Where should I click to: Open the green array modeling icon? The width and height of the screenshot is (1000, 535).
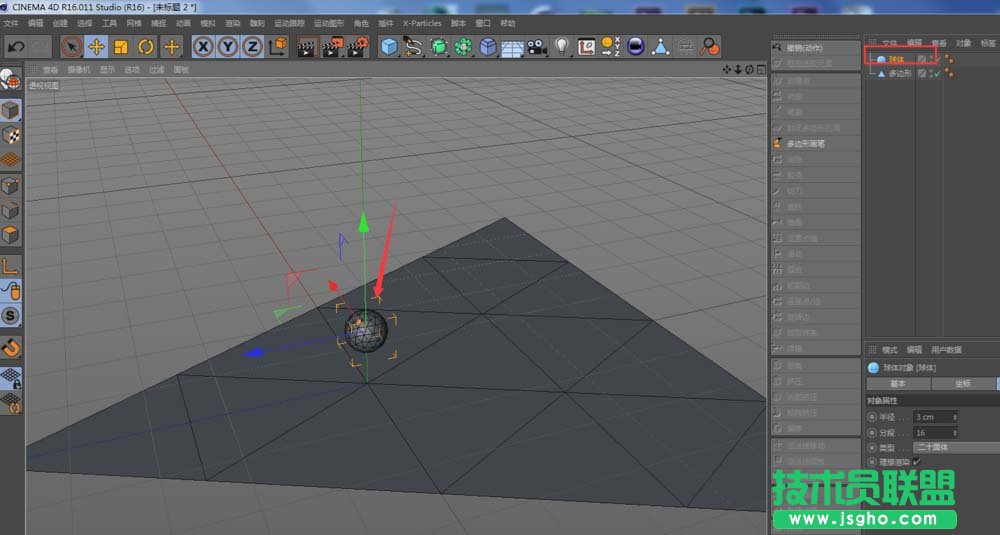point(464,47)
